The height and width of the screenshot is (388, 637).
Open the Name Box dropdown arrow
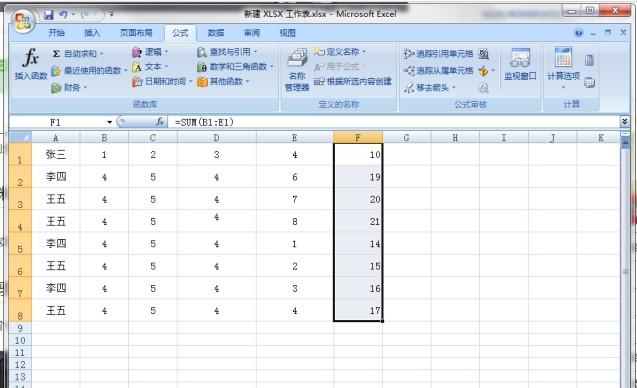(x=109, y=122)
